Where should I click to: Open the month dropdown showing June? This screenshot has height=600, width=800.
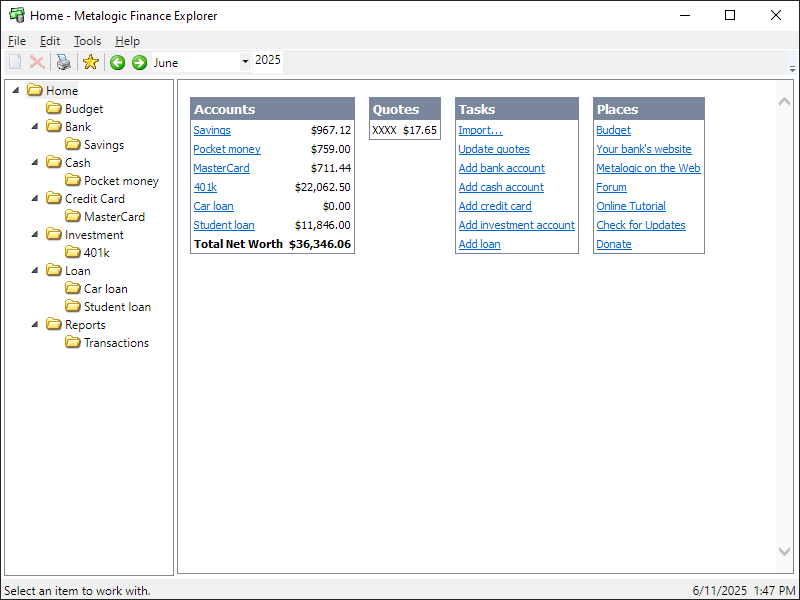245,62
